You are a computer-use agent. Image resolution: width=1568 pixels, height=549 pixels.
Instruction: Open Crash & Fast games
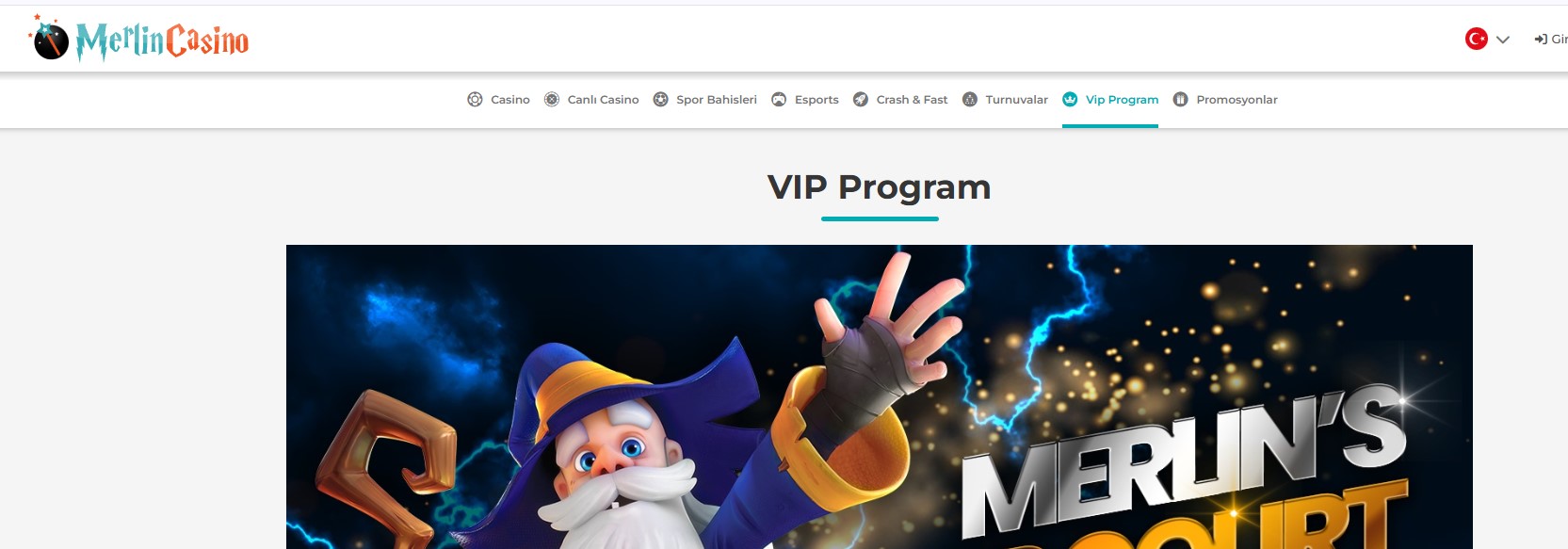[x=912, y=99]
